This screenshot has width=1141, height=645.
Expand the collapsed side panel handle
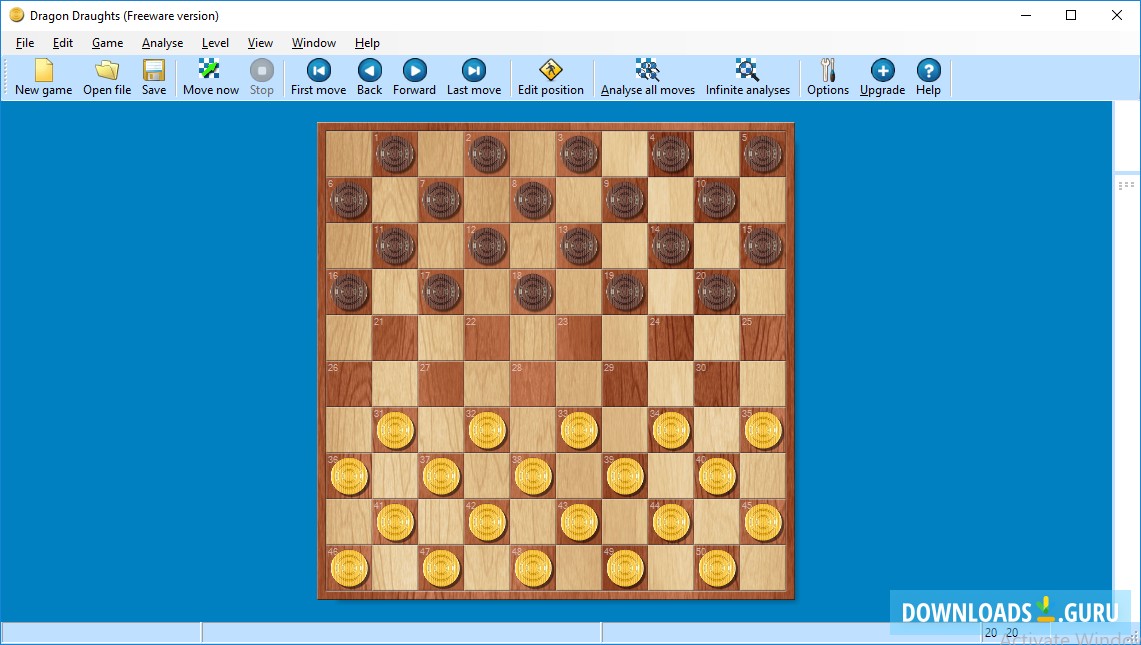[x=1127, y=184]
